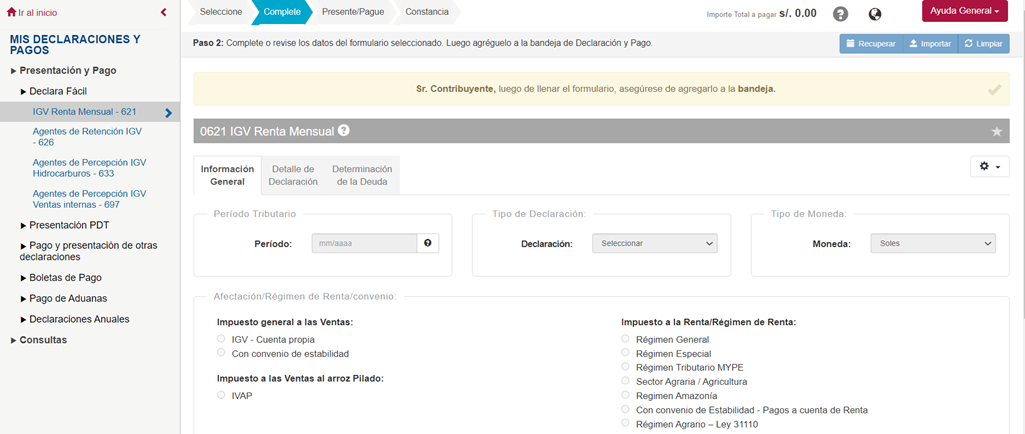This screenshot has height=434, width=1025.
Task: Open Agentes de Percepción IGV Ventas internas - 697
Action: click(90, 199)
